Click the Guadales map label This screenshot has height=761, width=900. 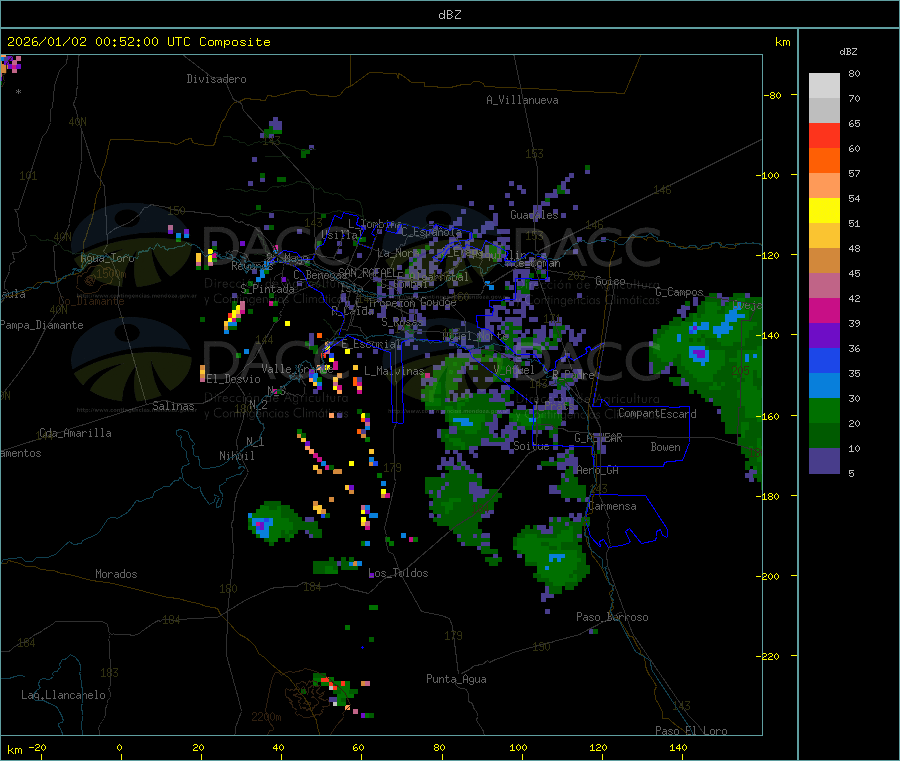point(534,215)
